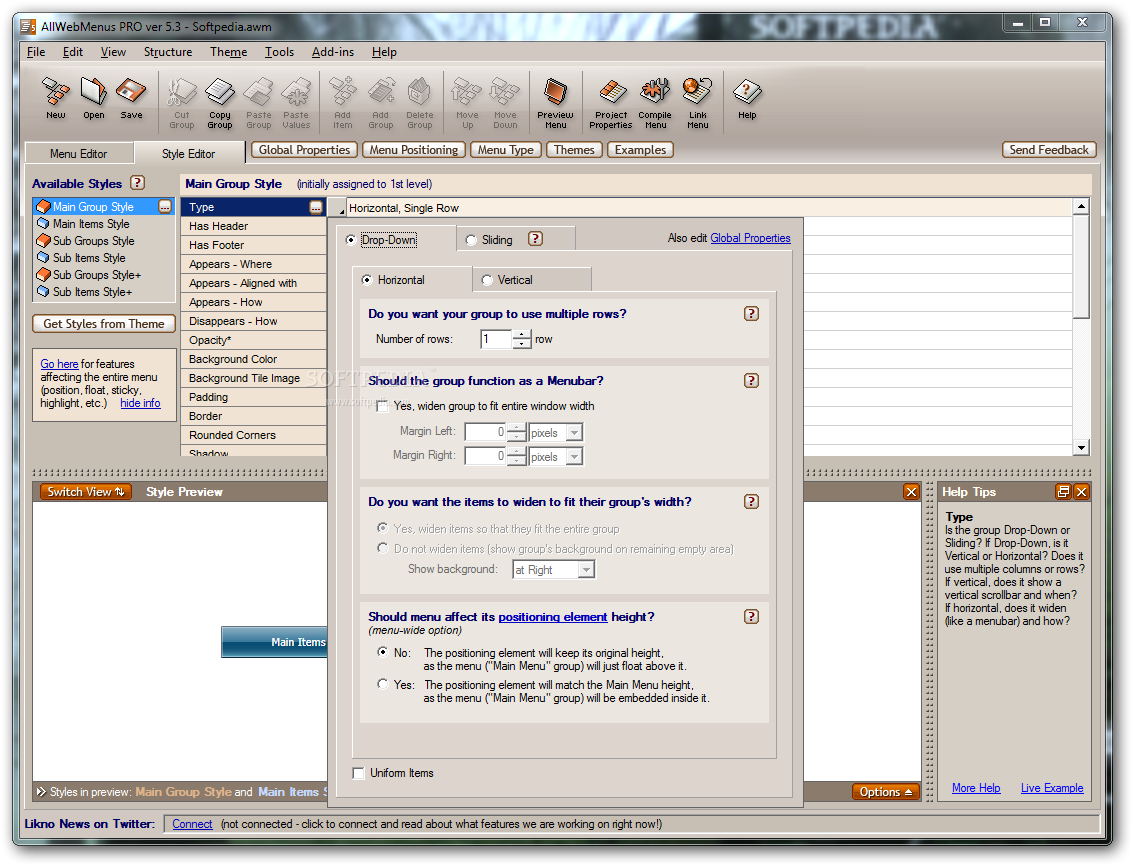Click the Send Feedback button
Viewport: 1133px width, 866px height.
point(1048,150)
